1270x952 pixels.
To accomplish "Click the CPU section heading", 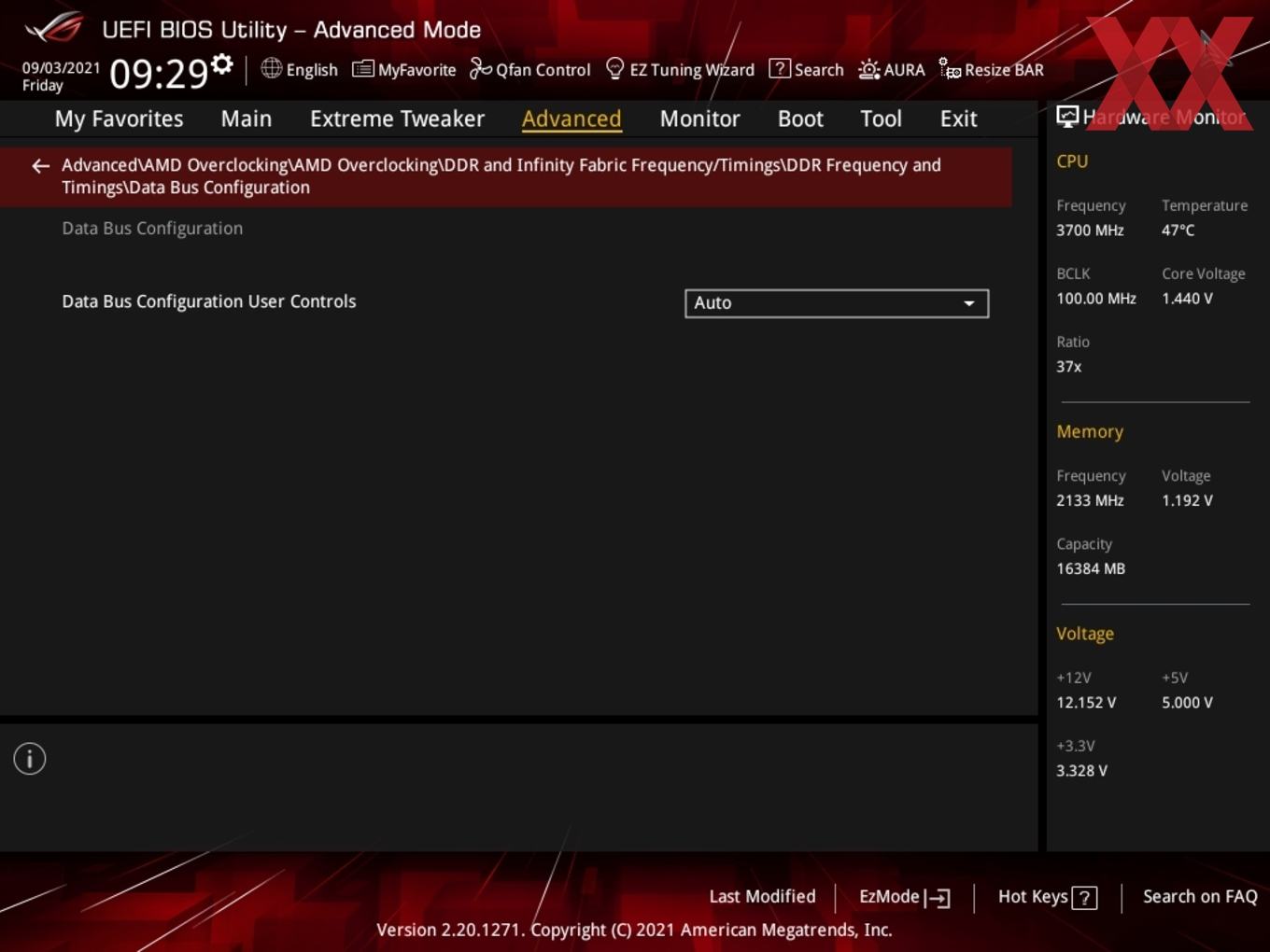I will coord(1072,161).
